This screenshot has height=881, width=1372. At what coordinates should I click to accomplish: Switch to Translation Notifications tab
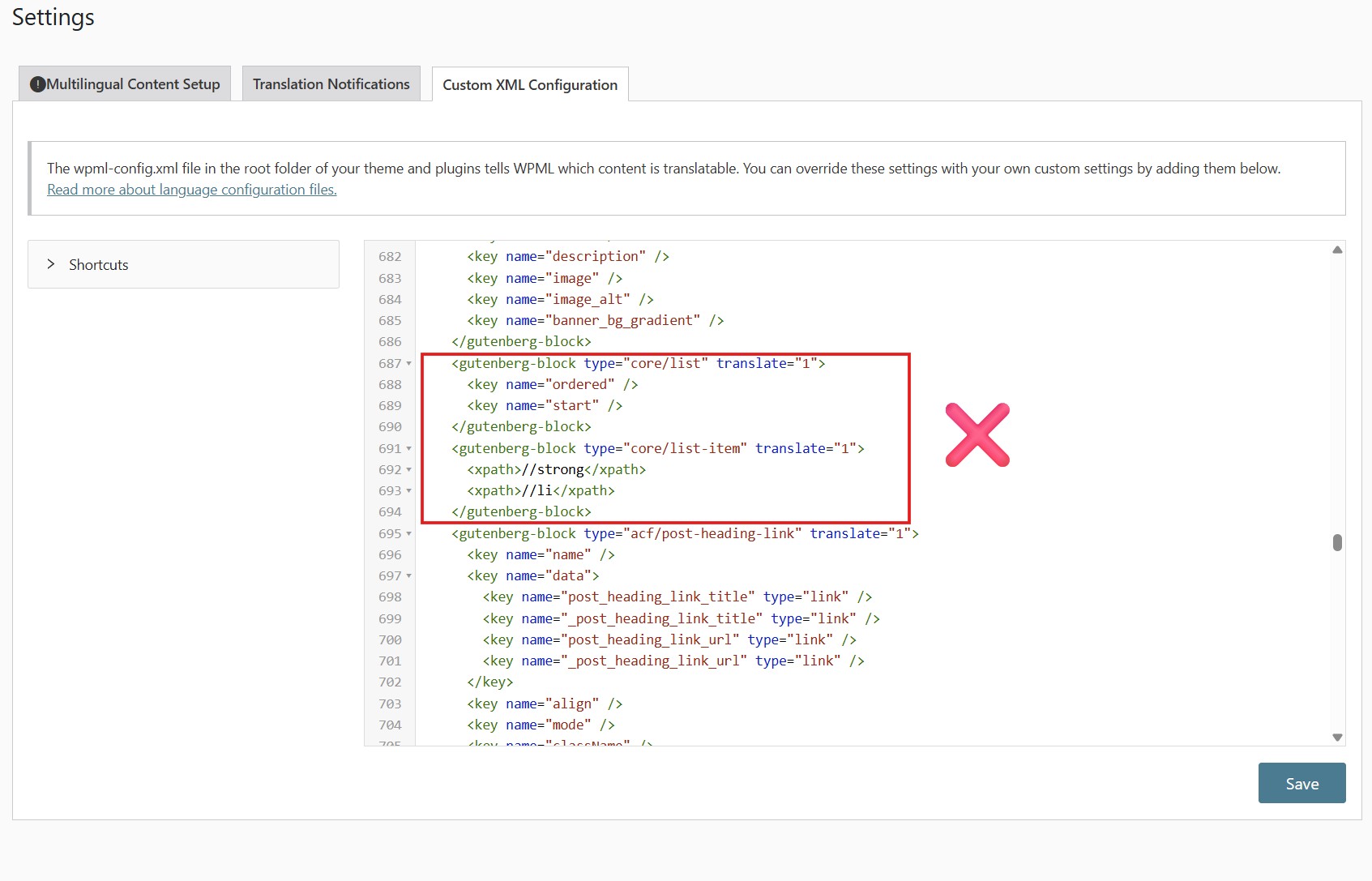point(331,83)
